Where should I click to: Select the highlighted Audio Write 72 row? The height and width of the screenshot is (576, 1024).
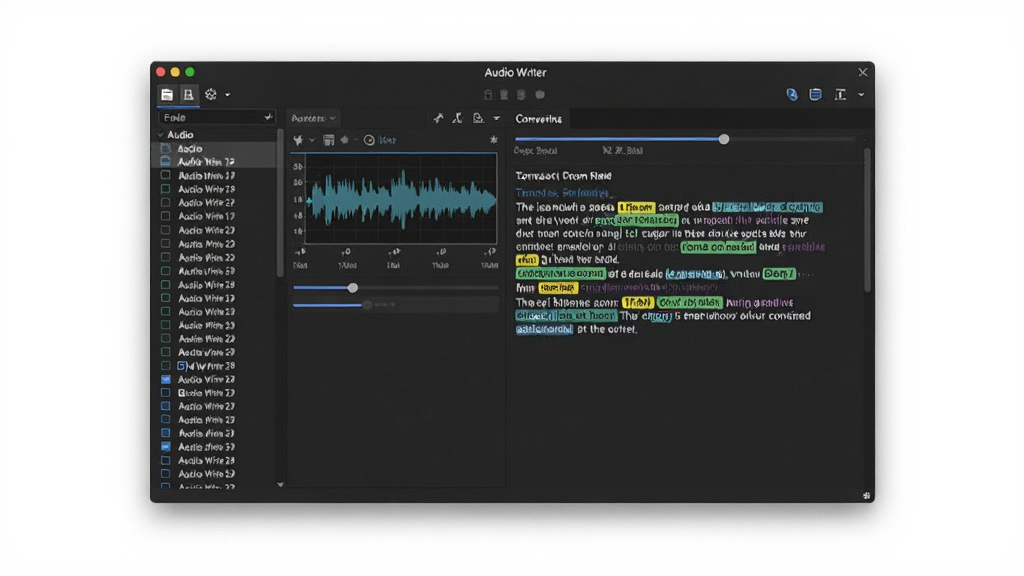click(x=215, y=162)
